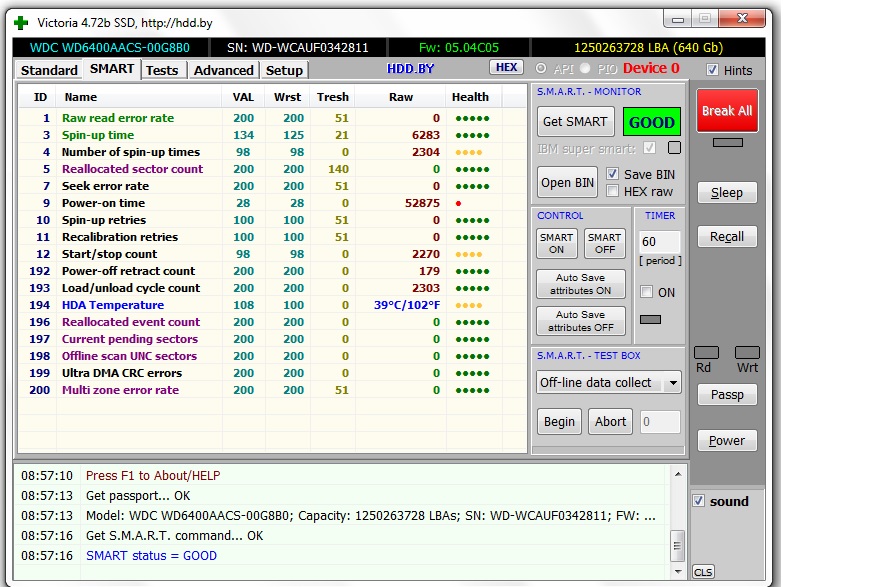Click the SMART ON button
The width and height of the screenshot is (877, 587).
click(x=557, y=243)
